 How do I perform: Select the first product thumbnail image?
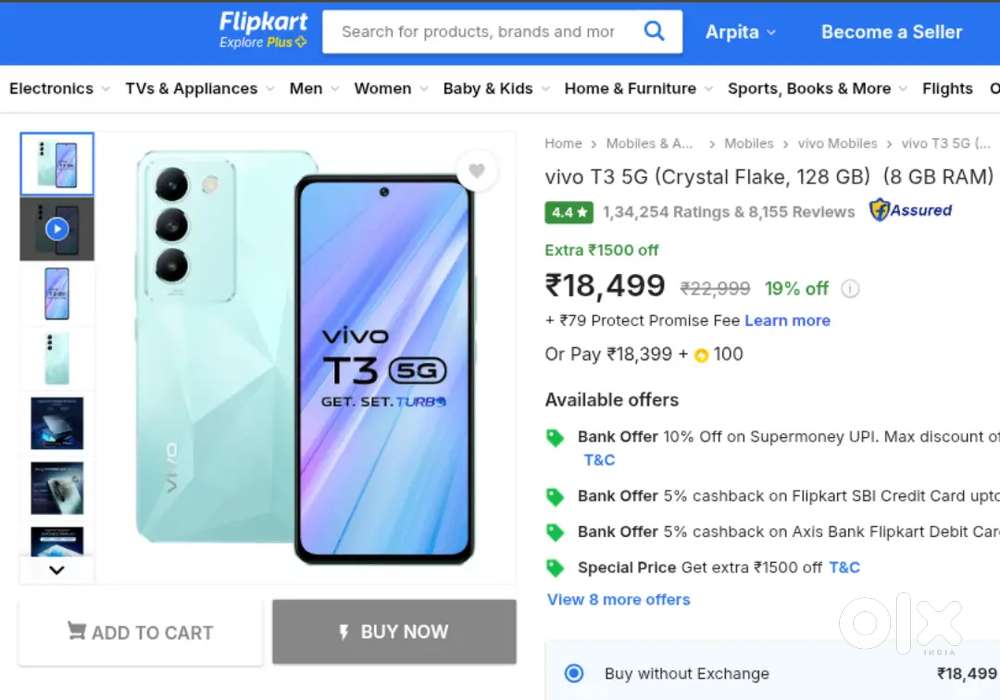point(57,164)
